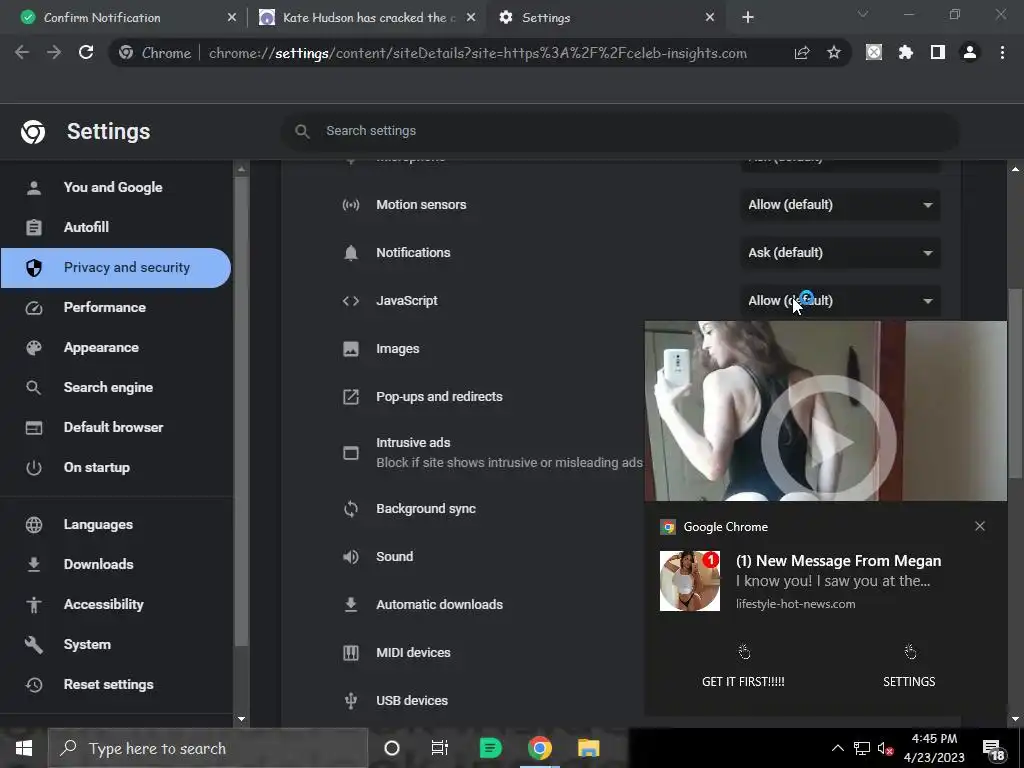The height and width of the screenshot is (768, 1024).
Task: Switch to the Confirm Notification tab
Action: point(124,18)
